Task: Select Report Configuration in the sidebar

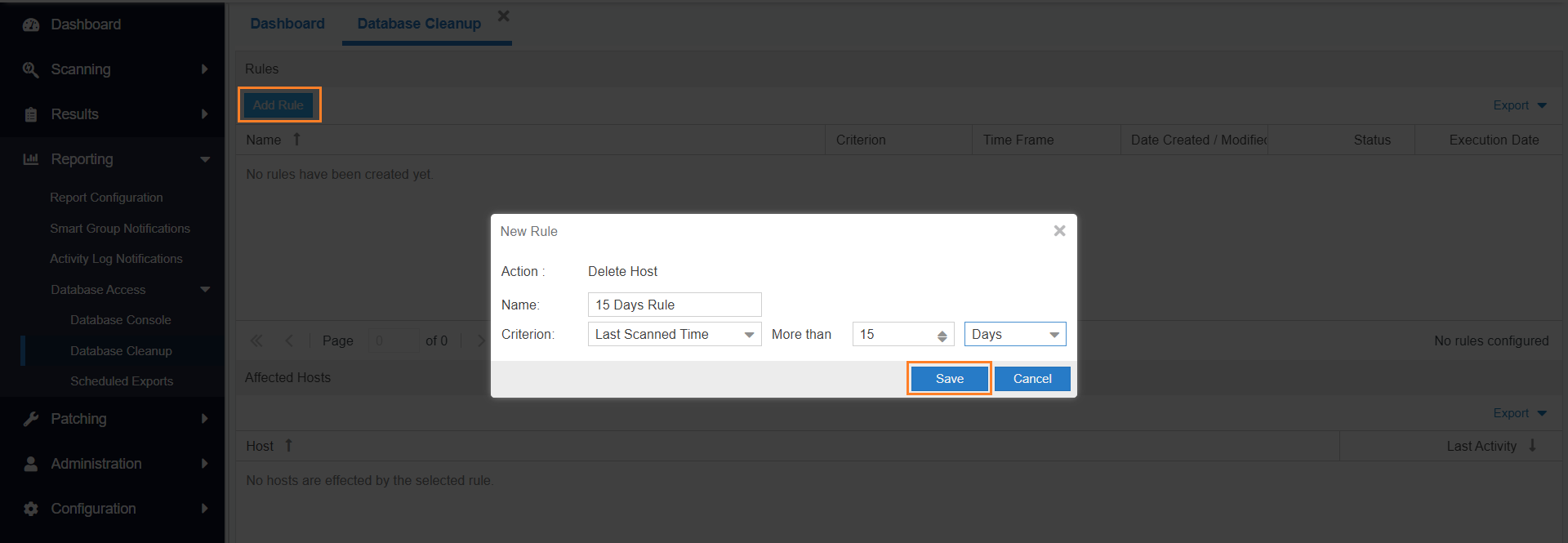Action: (106, 198)
